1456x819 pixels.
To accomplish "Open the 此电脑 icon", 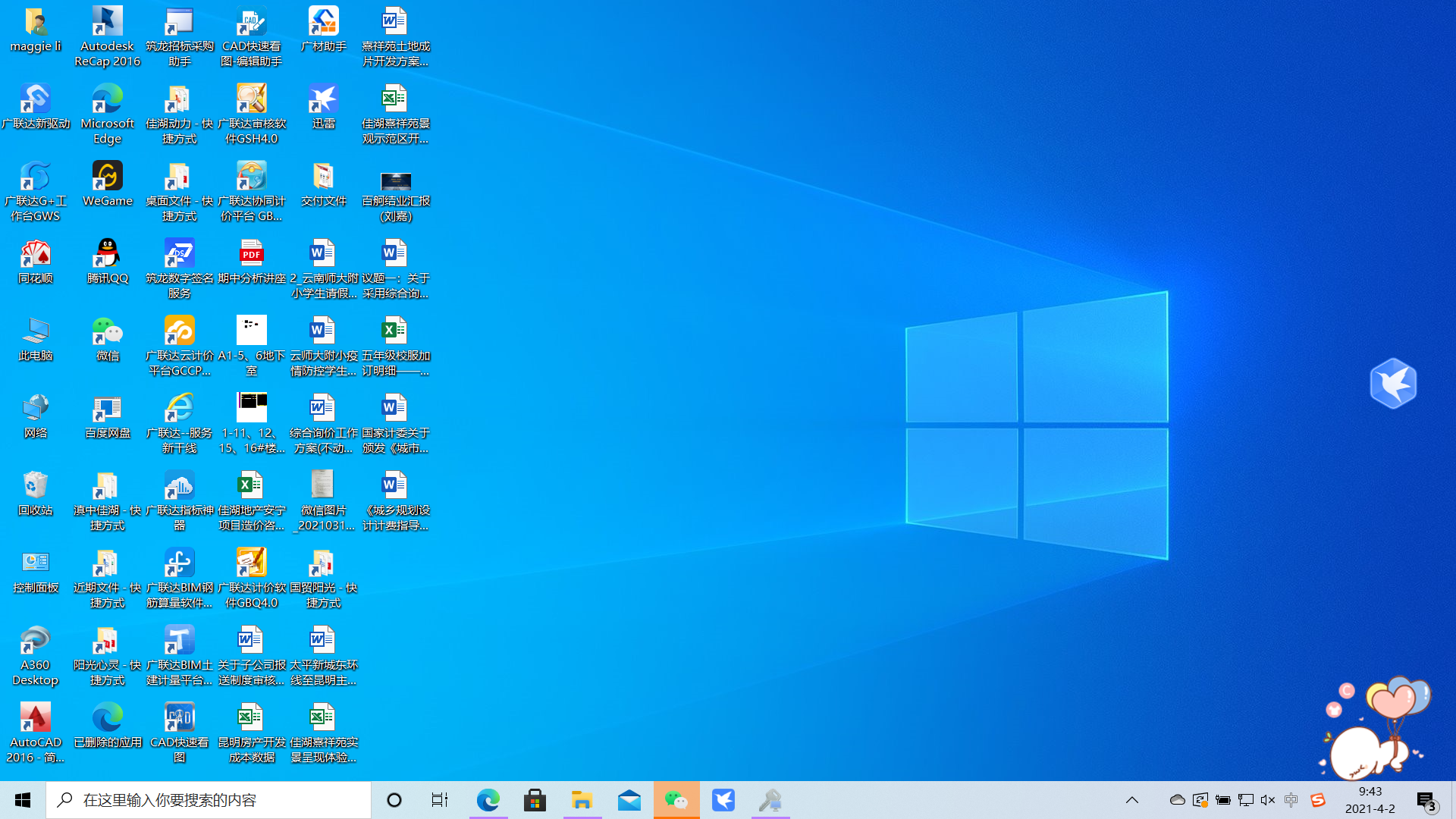I will [36, 339].
